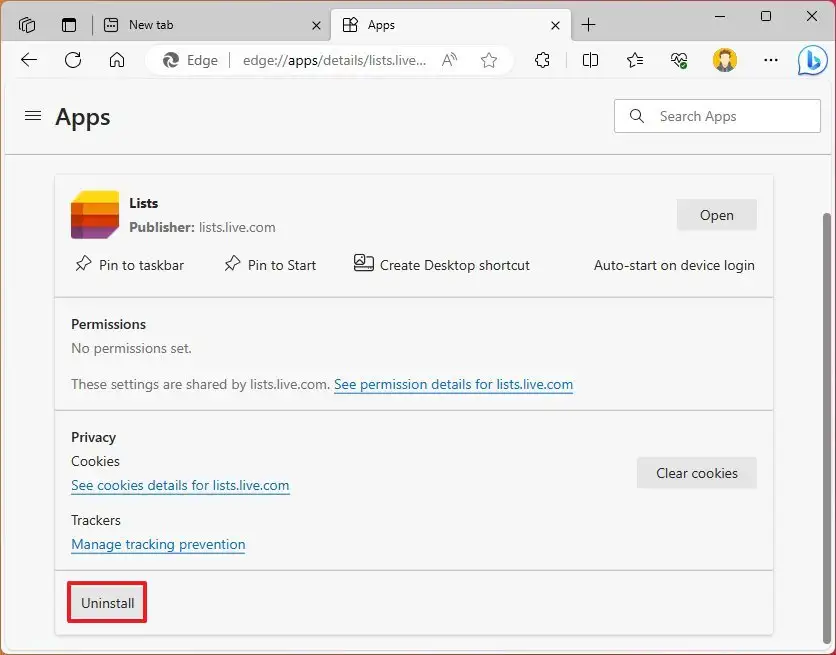Open the Apps hamburger menu
Viewport: 836px width, 655px height.
coord(32,115)
